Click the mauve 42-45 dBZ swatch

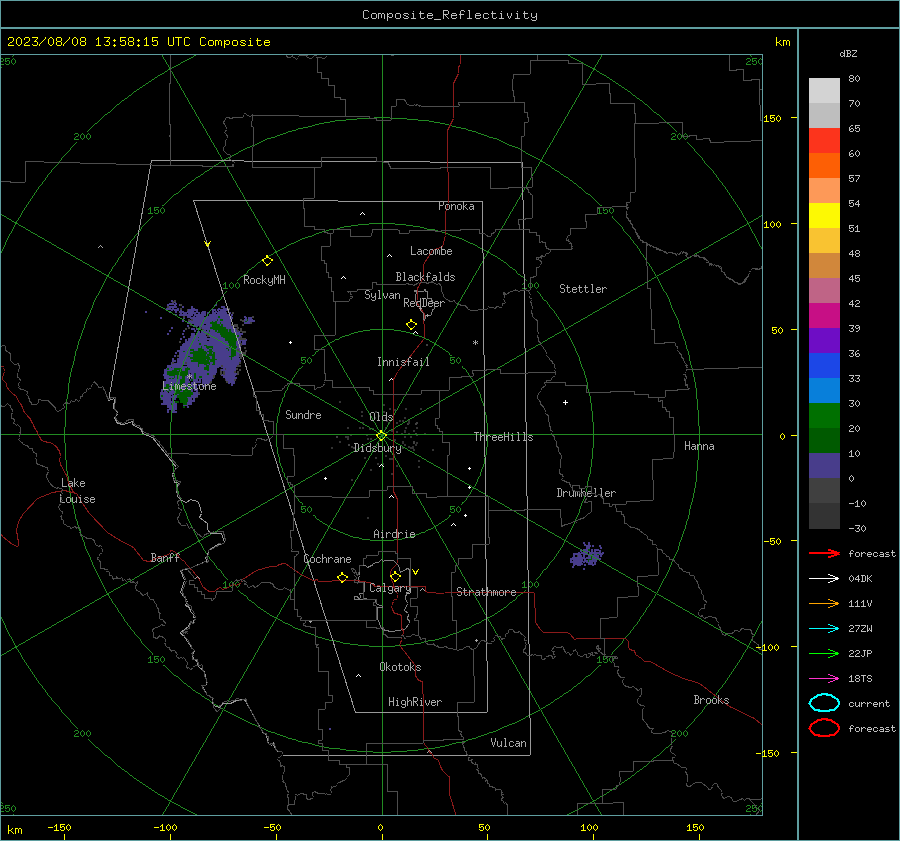click(x=824, y=291)
